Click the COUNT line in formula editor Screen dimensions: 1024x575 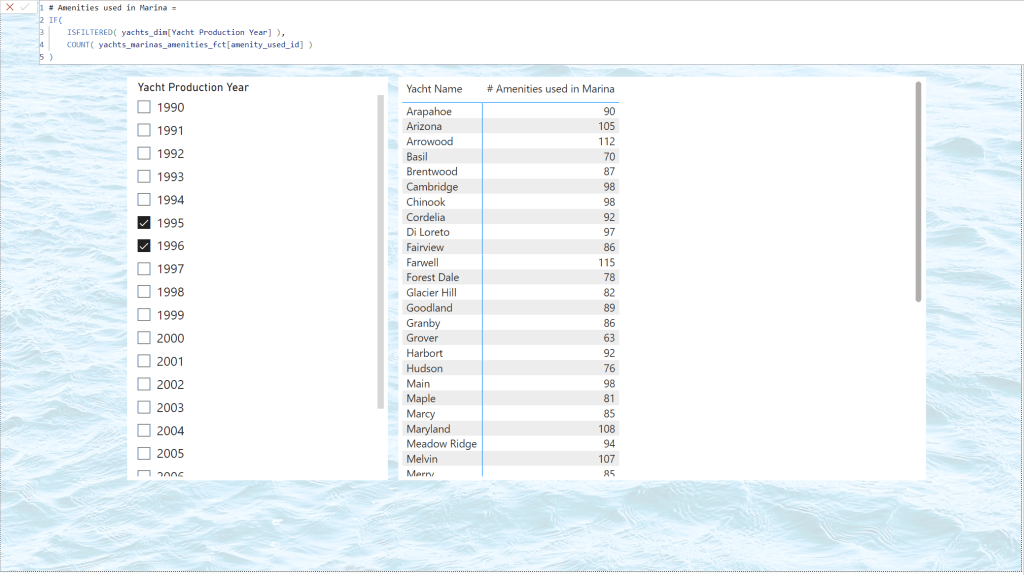[190, 44]
